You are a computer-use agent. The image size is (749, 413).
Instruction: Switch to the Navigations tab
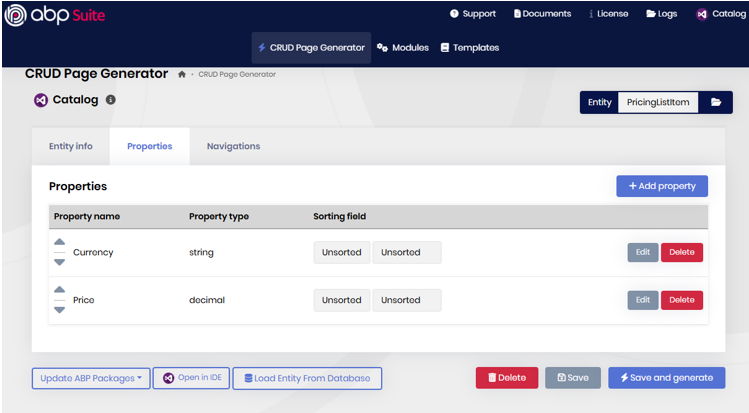[233, 146]
